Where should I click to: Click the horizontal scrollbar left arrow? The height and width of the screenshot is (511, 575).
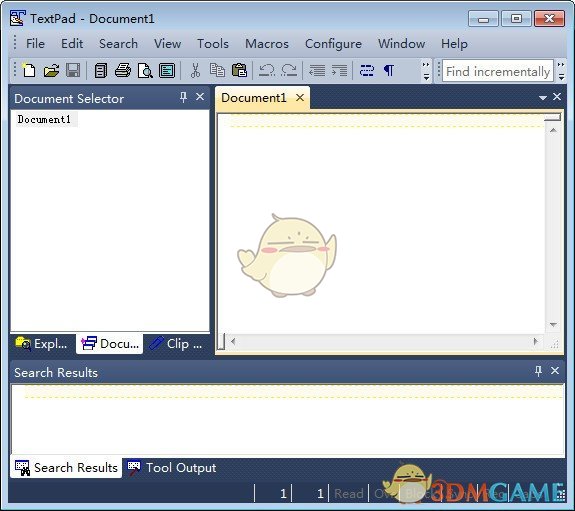tap(233, 342)
